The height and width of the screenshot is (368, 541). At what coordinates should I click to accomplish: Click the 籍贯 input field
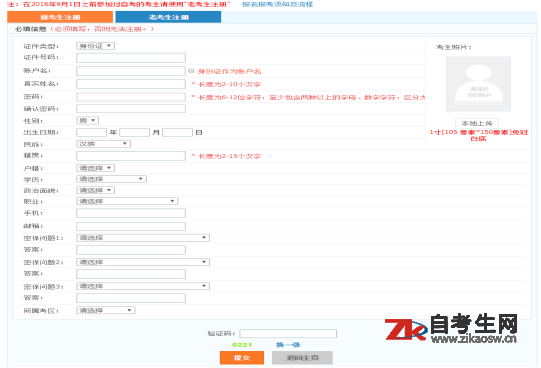pos(131,156)
